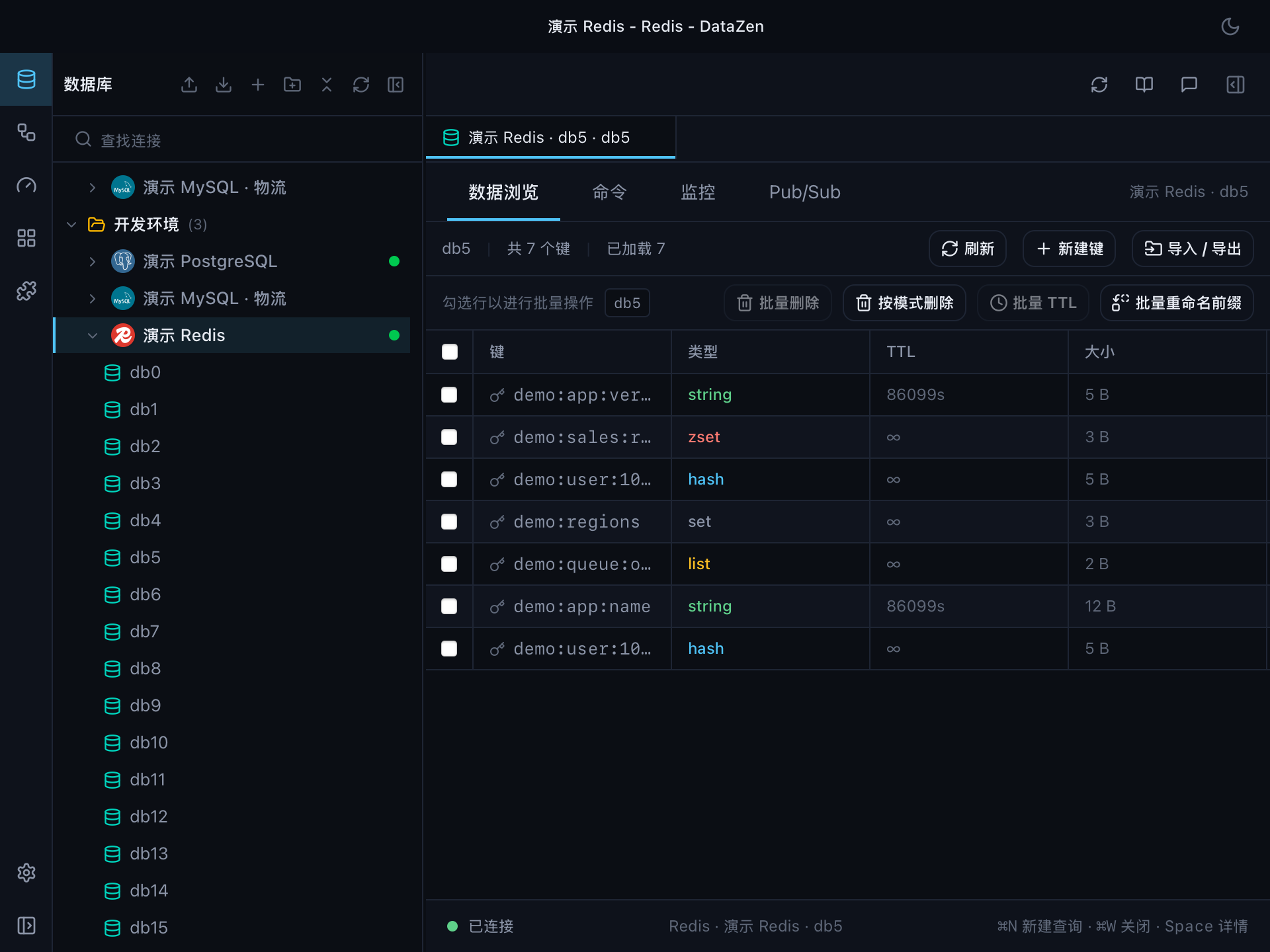
Task: Collapse all tree nodes icon
Action: [x=327, y=85]
